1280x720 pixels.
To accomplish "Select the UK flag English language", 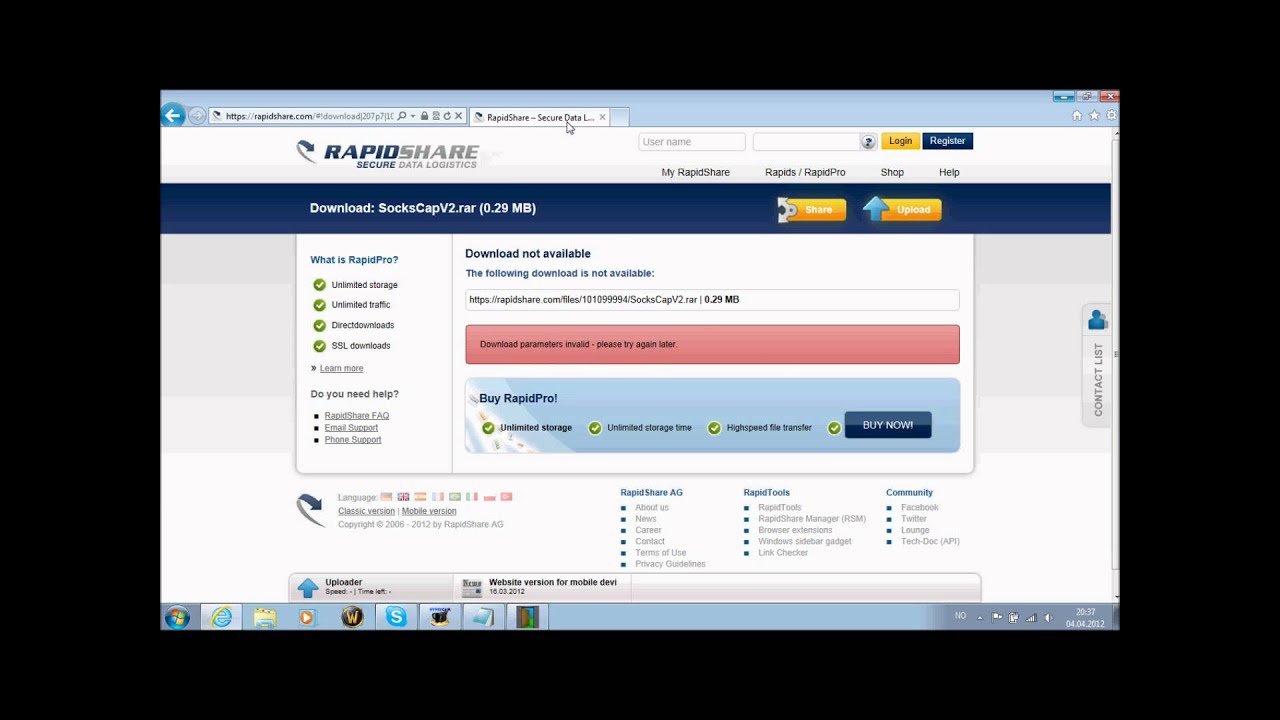I will click(403, 496).
